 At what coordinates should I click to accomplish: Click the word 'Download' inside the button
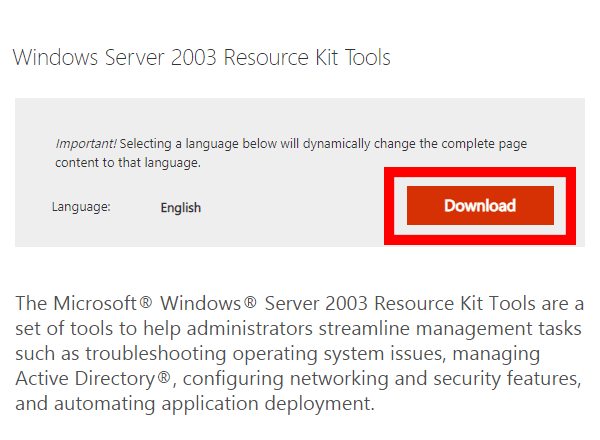click(x=480, y=206)
